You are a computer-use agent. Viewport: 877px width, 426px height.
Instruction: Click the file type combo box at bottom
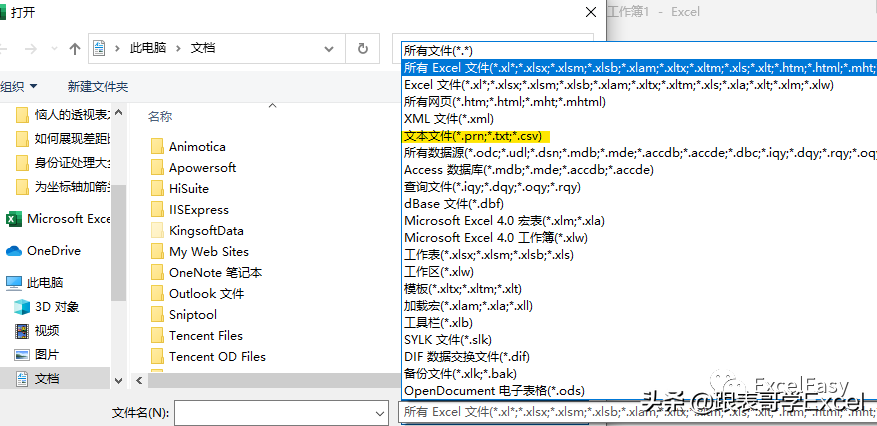pos(637,413)
